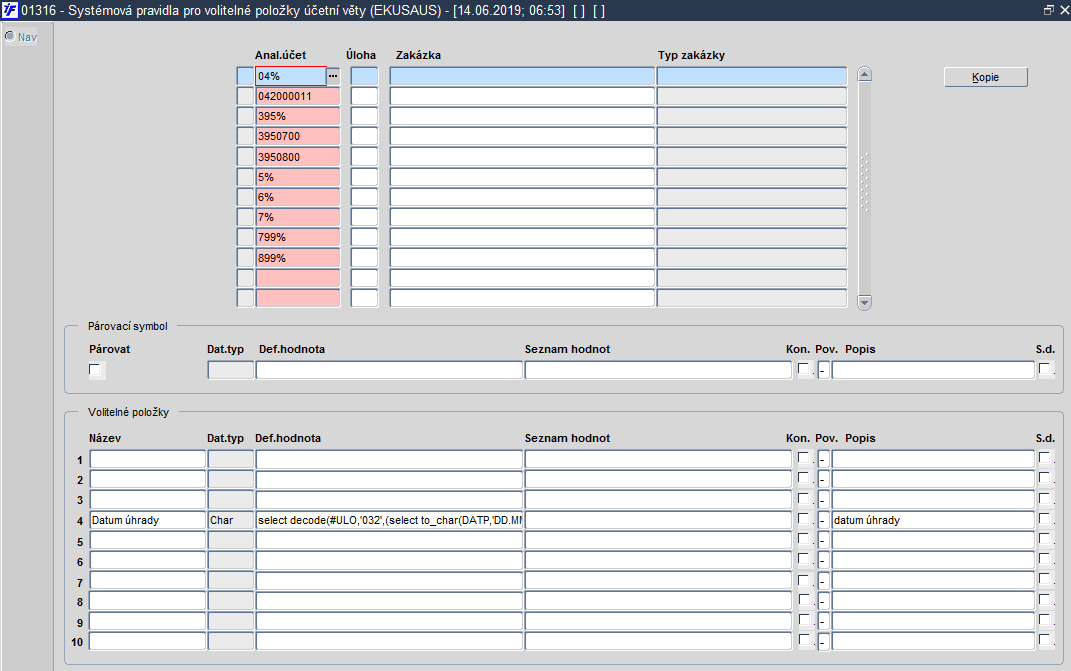
Task: Open Pov. selector in optional item row 10
Action: [824, 642]
